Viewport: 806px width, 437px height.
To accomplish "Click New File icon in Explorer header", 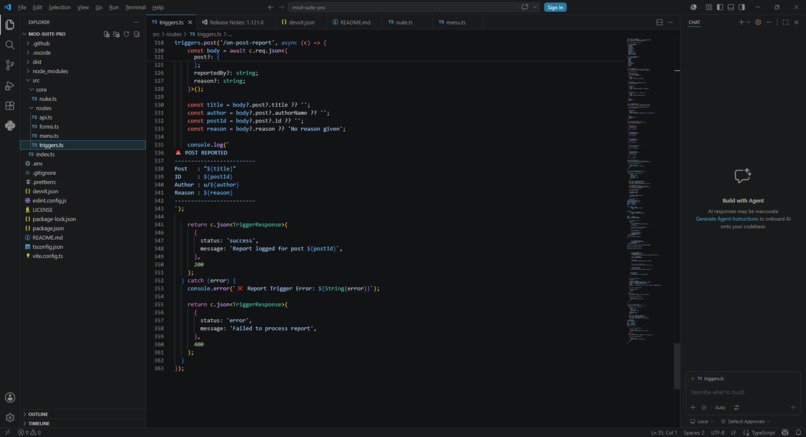I will click(x=106, y=34).
